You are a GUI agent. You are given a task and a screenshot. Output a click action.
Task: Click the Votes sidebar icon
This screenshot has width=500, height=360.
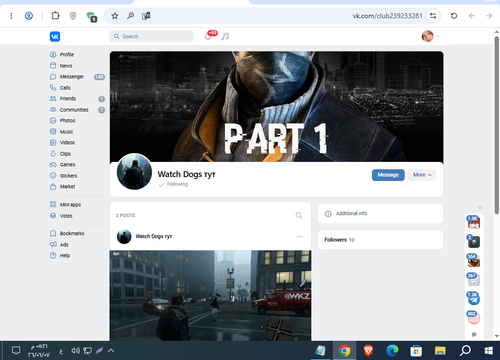pyautogui.click(x=53, y=216)
